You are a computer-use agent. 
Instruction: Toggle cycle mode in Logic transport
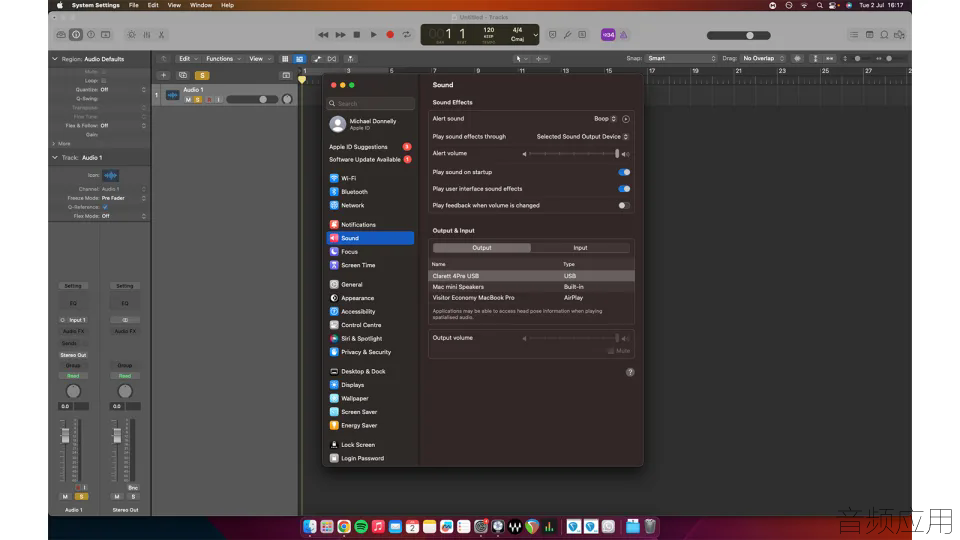pos(407,35)
